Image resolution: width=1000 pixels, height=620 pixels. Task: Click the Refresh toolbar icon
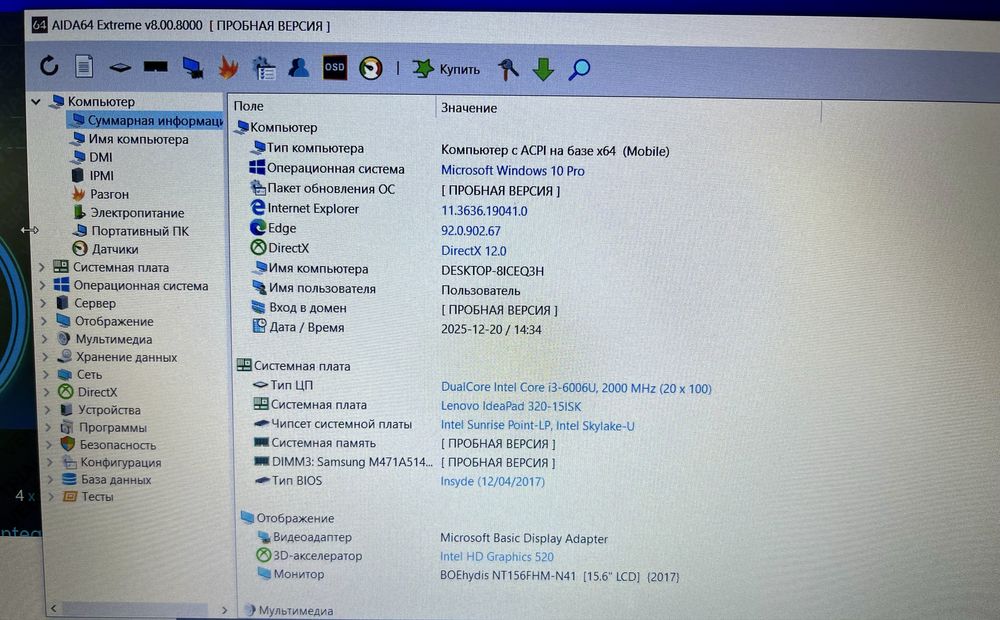(x=49, y=66)
